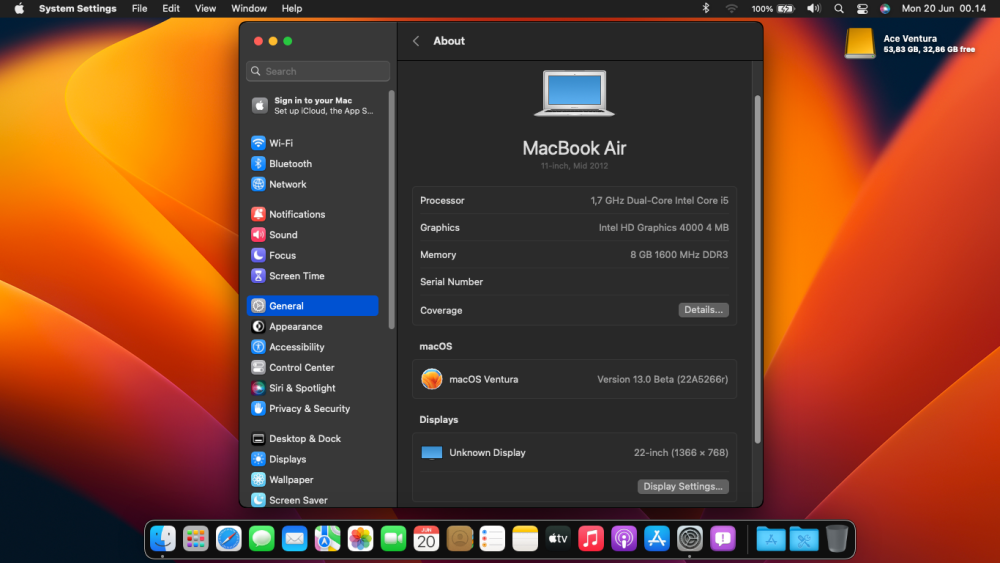Open the View menu
1000x563 pixels.
pos(205,8)
